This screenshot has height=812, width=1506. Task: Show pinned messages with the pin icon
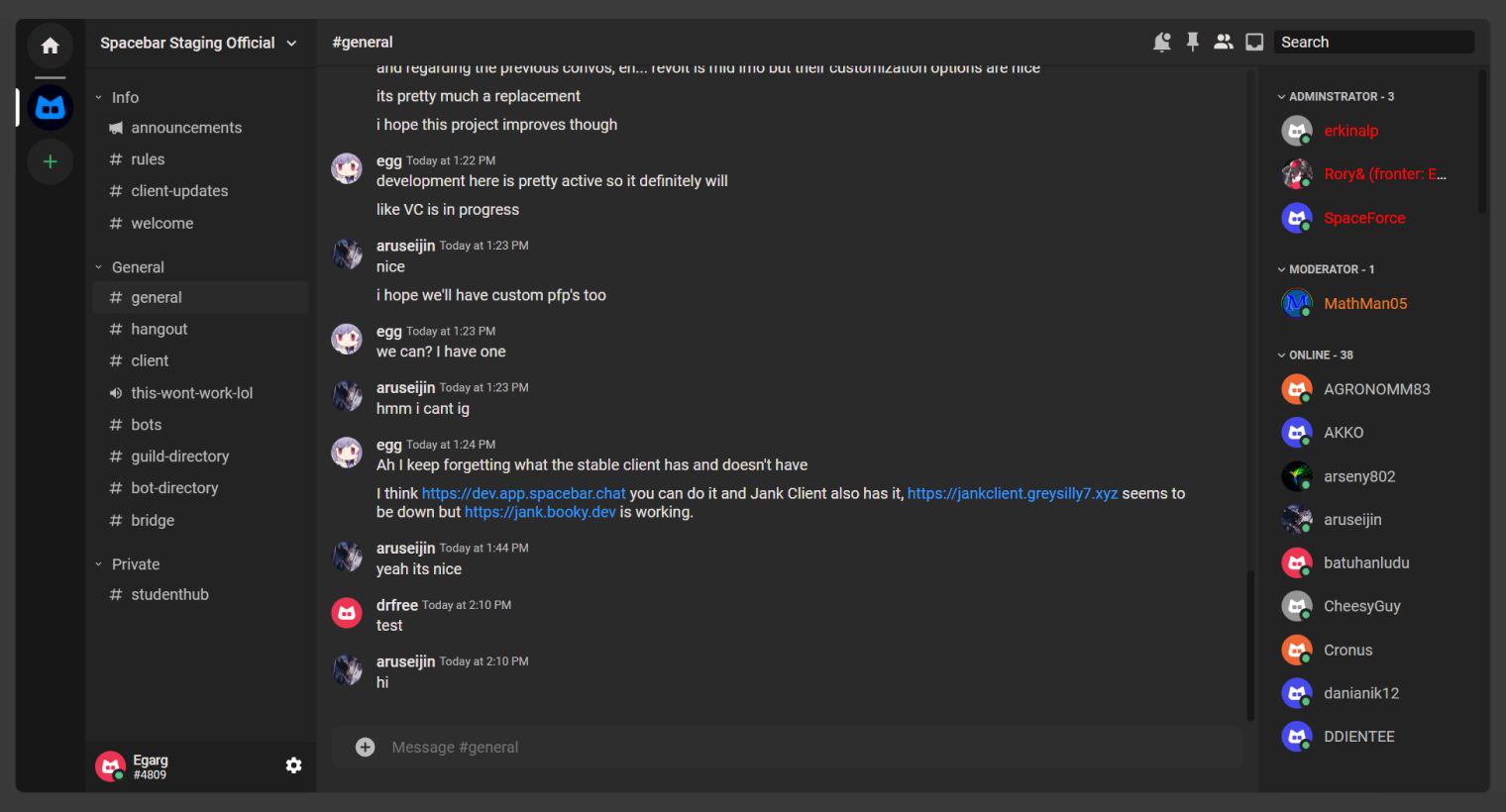click(1193, 42)
